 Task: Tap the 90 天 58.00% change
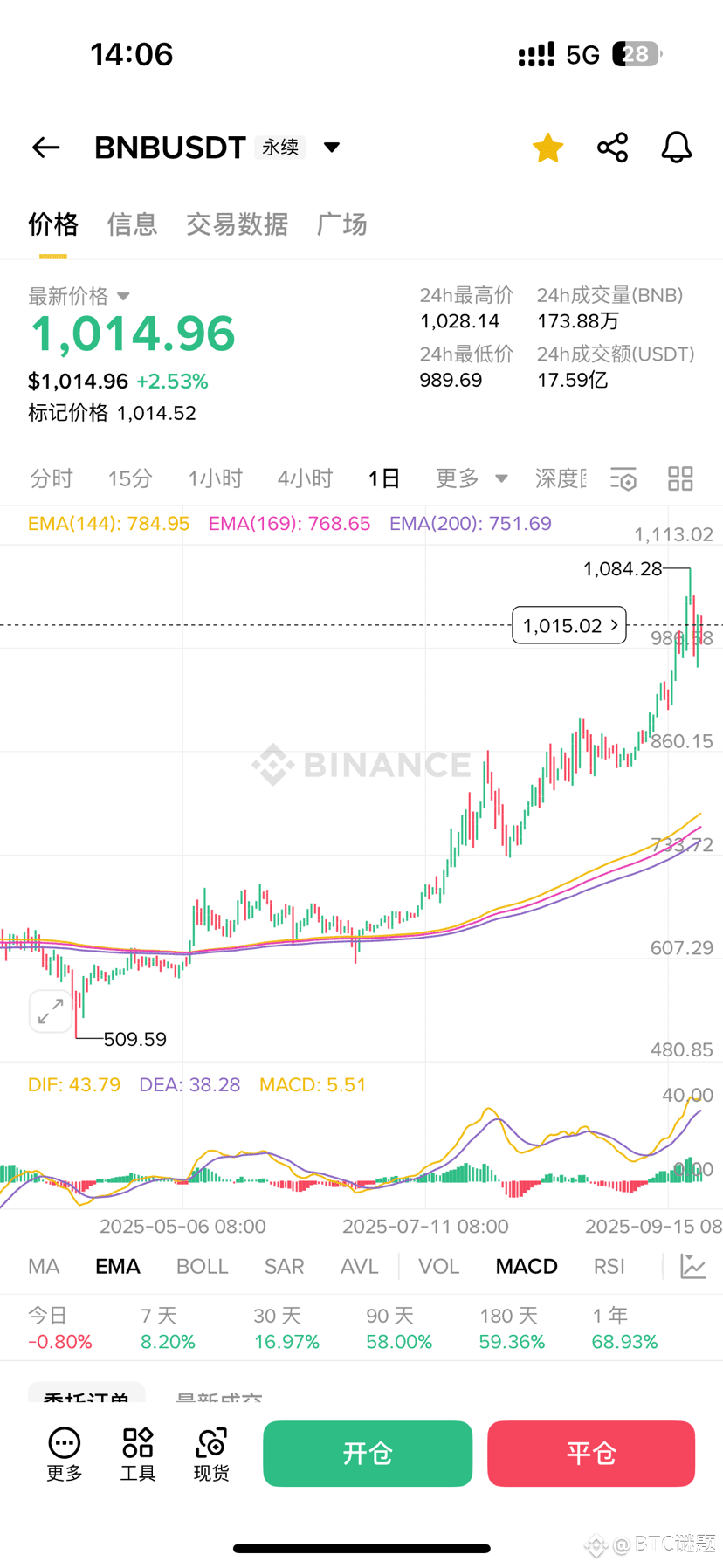399,1329
